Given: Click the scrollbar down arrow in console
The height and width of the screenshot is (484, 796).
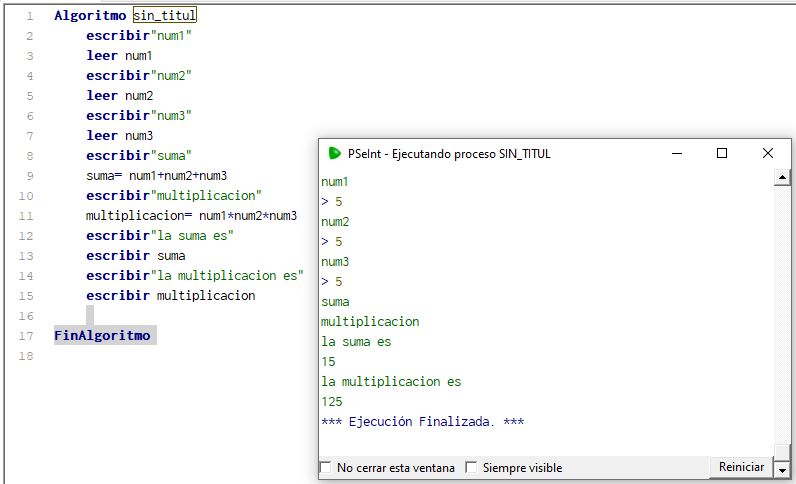Looking at the screenshot, I should [783, 468].
